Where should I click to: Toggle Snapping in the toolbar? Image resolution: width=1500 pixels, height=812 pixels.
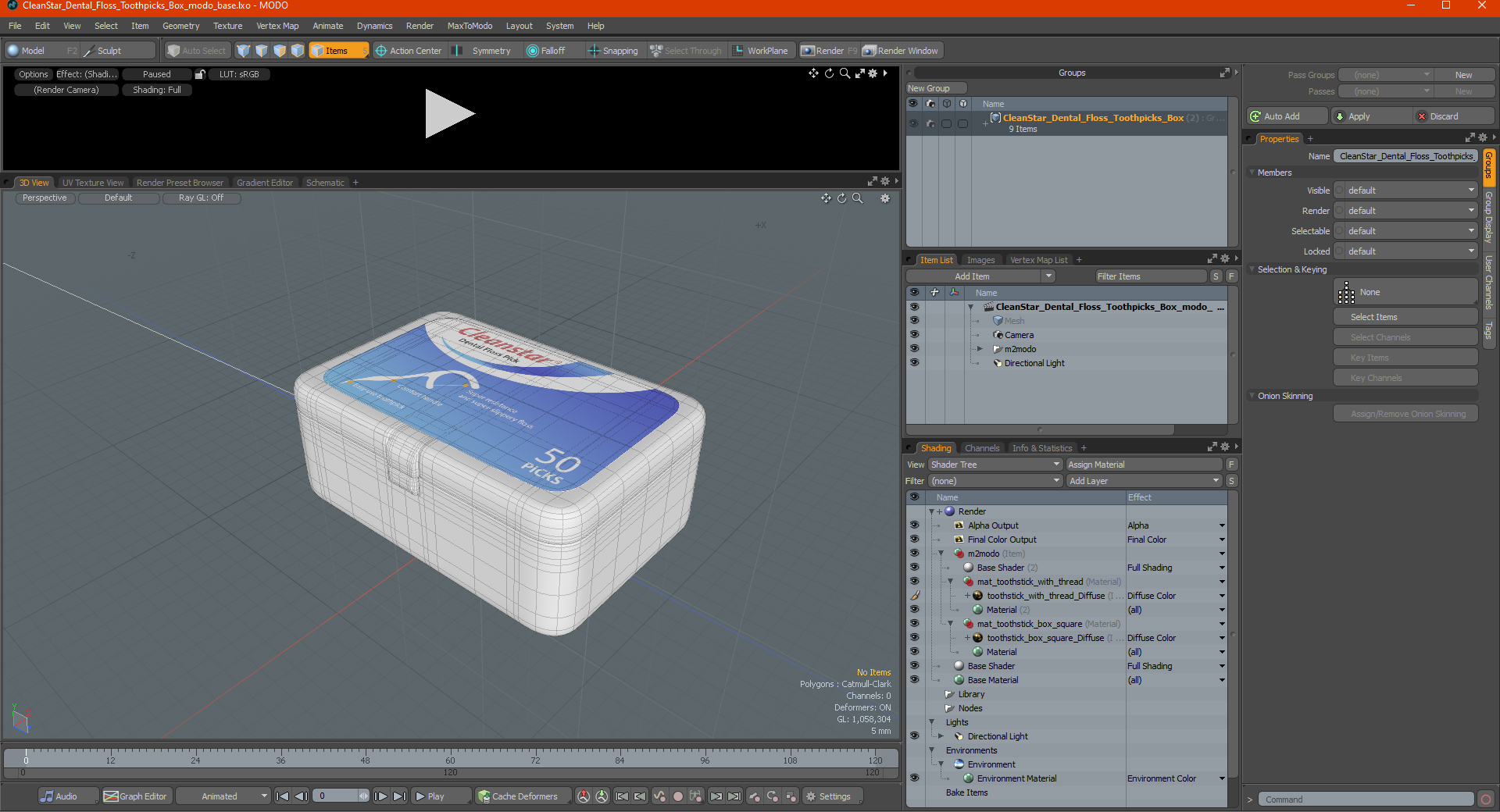point(613,51)
